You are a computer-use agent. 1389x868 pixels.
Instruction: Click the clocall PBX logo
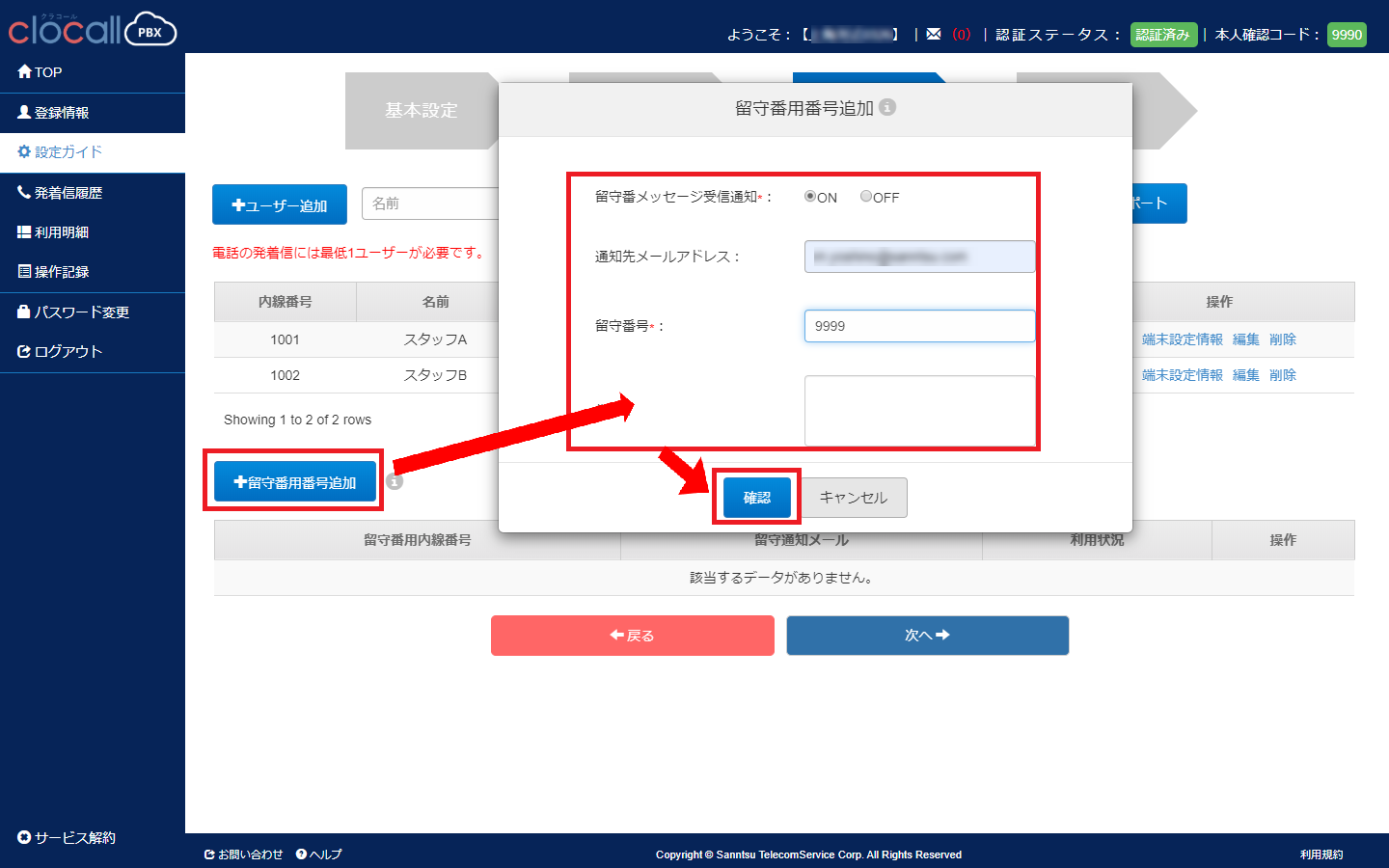pyautogui.click(x=93, y=29)
